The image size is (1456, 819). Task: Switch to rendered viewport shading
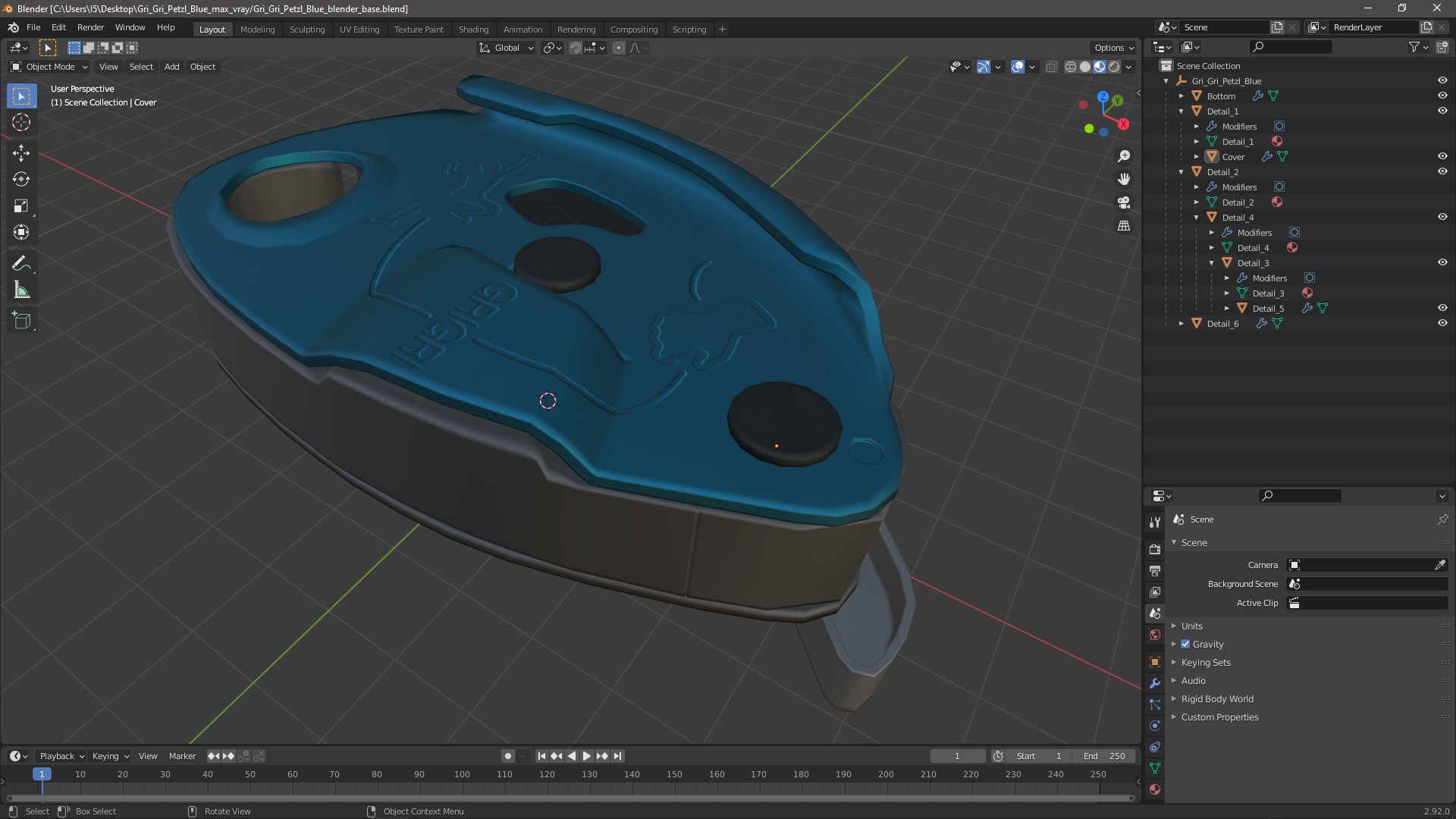(1114, 67)
